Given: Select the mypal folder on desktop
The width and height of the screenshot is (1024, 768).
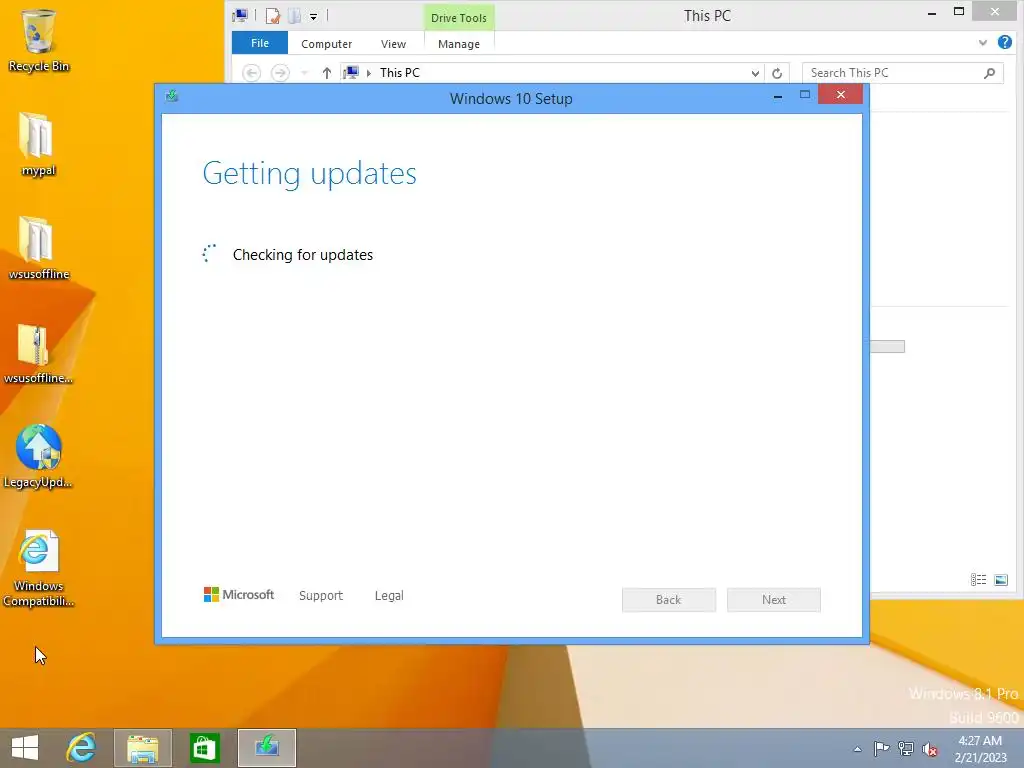Looking at the screenshot, I should 38,144.
